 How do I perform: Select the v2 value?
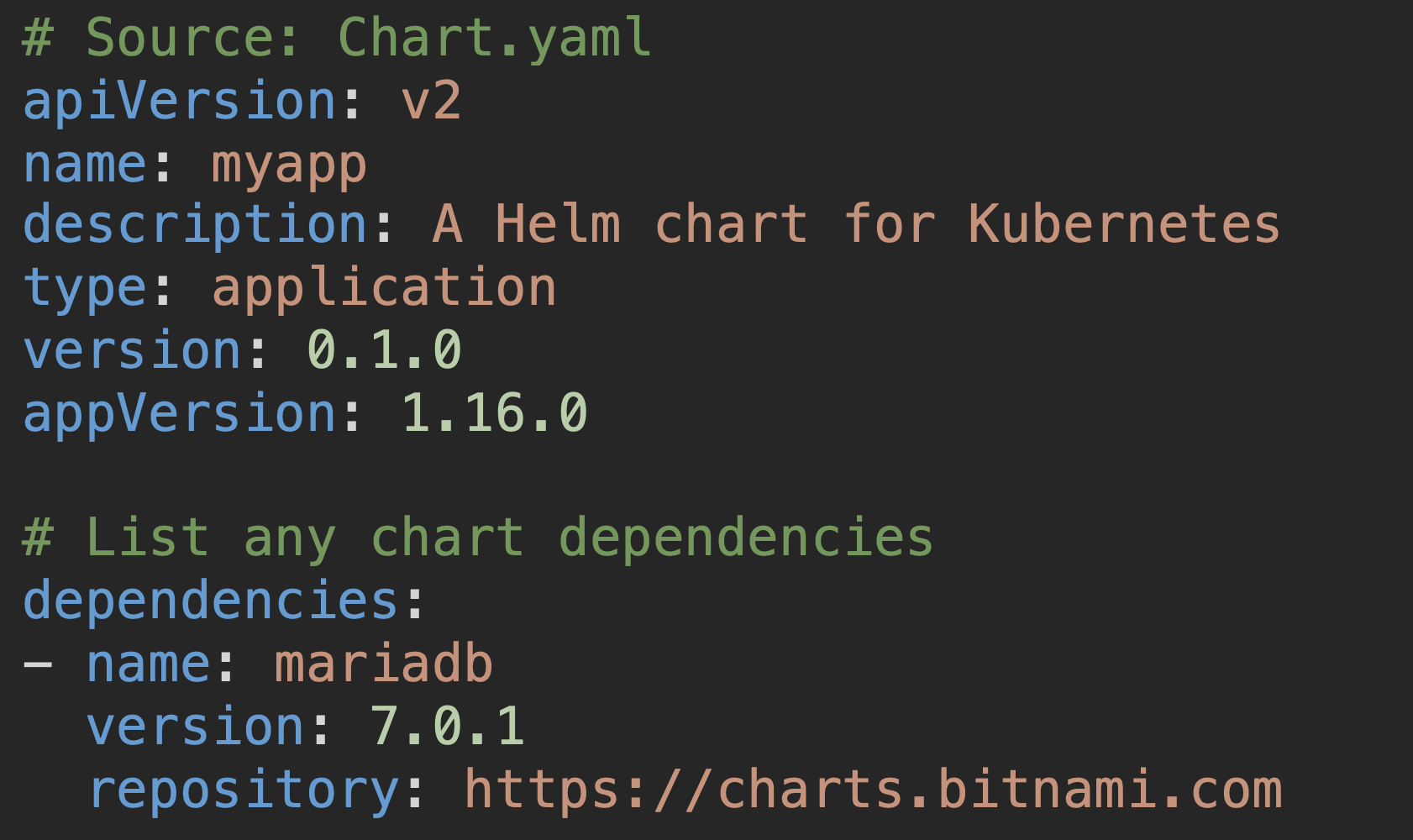[431, 101]
